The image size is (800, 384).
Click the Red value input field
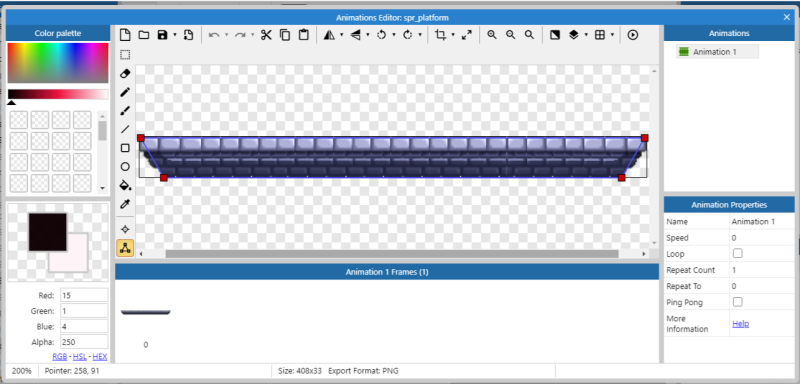pos(84,295)
